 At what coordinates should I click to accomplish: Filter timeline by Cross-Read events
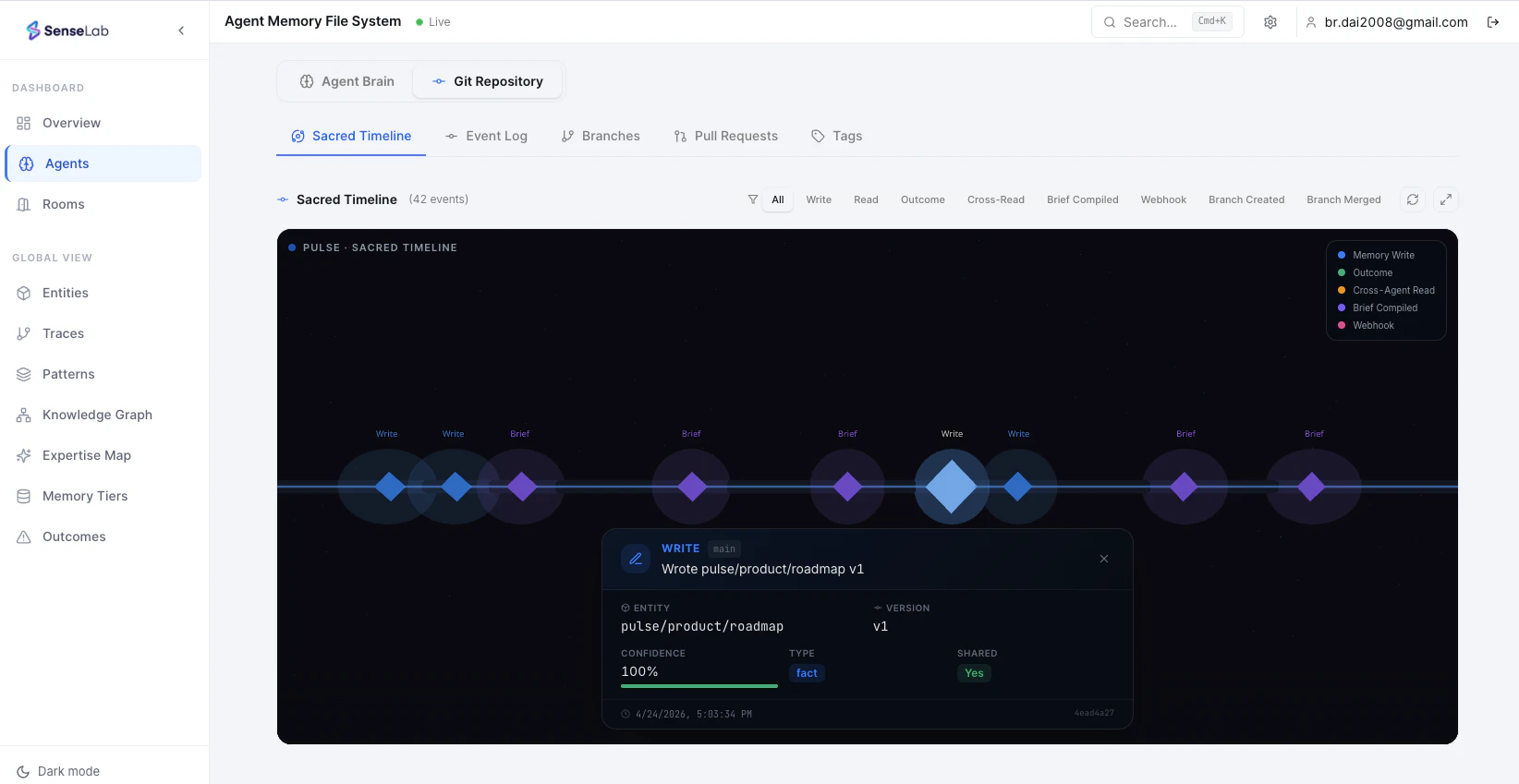(x=996, y=199)
